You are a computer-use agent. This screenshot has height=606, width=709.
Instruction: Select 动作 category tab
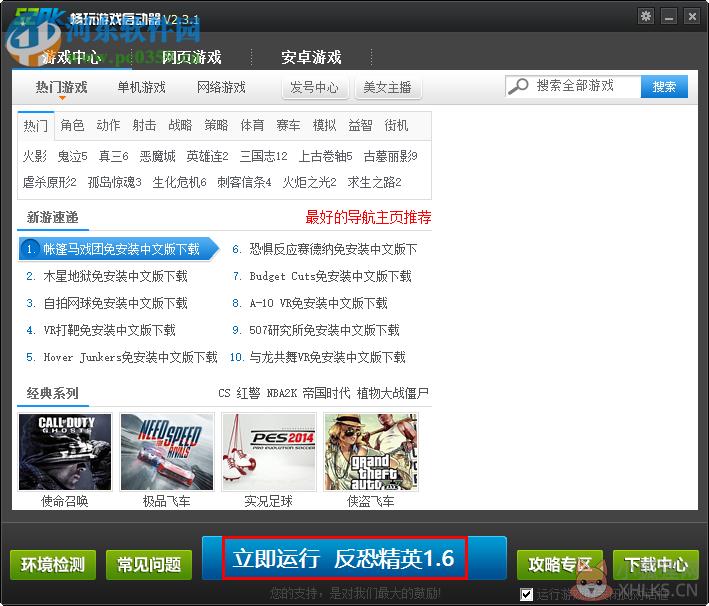109,125
